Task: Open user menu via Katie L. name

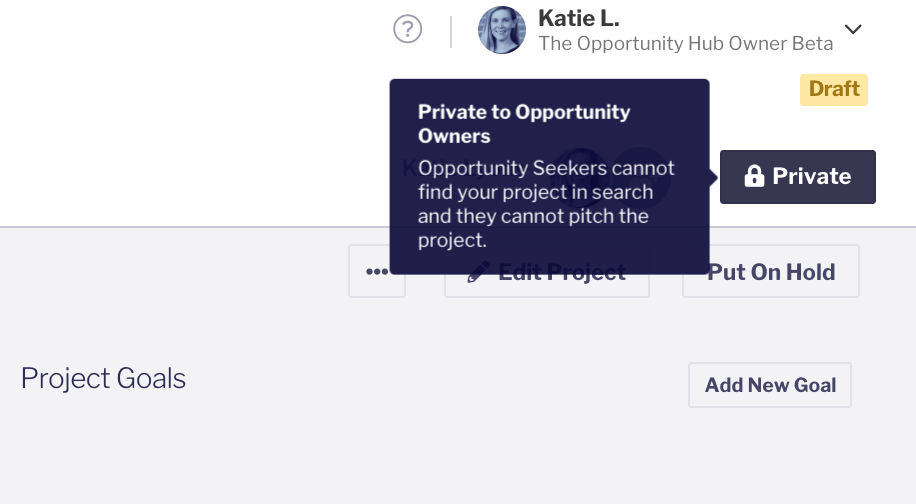Action: click(x=578, y=18)
